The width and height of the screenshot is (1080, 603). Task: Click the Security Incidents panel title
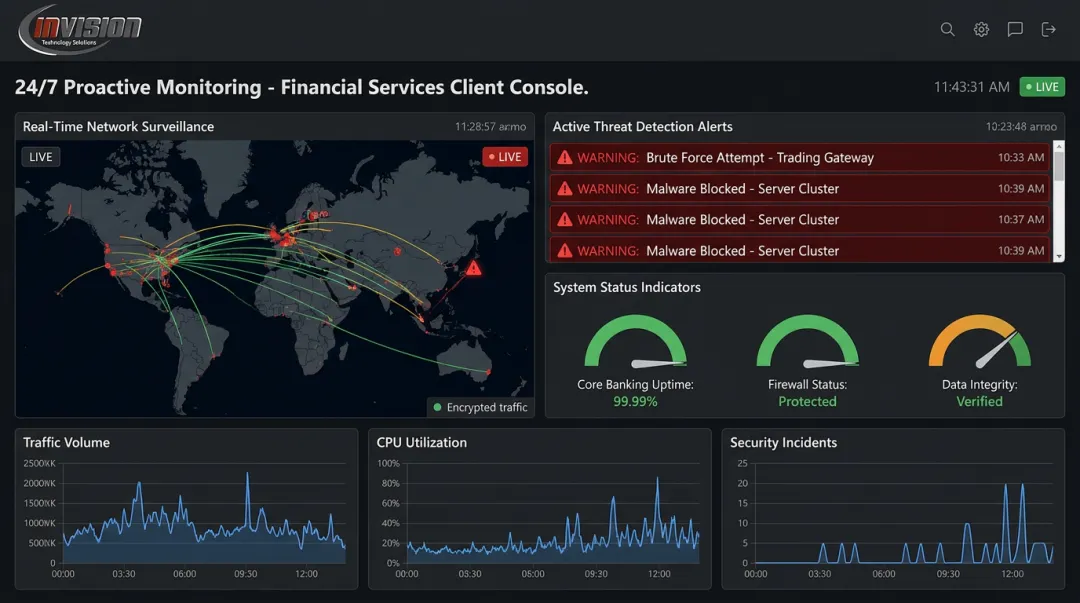coord(783,442)
